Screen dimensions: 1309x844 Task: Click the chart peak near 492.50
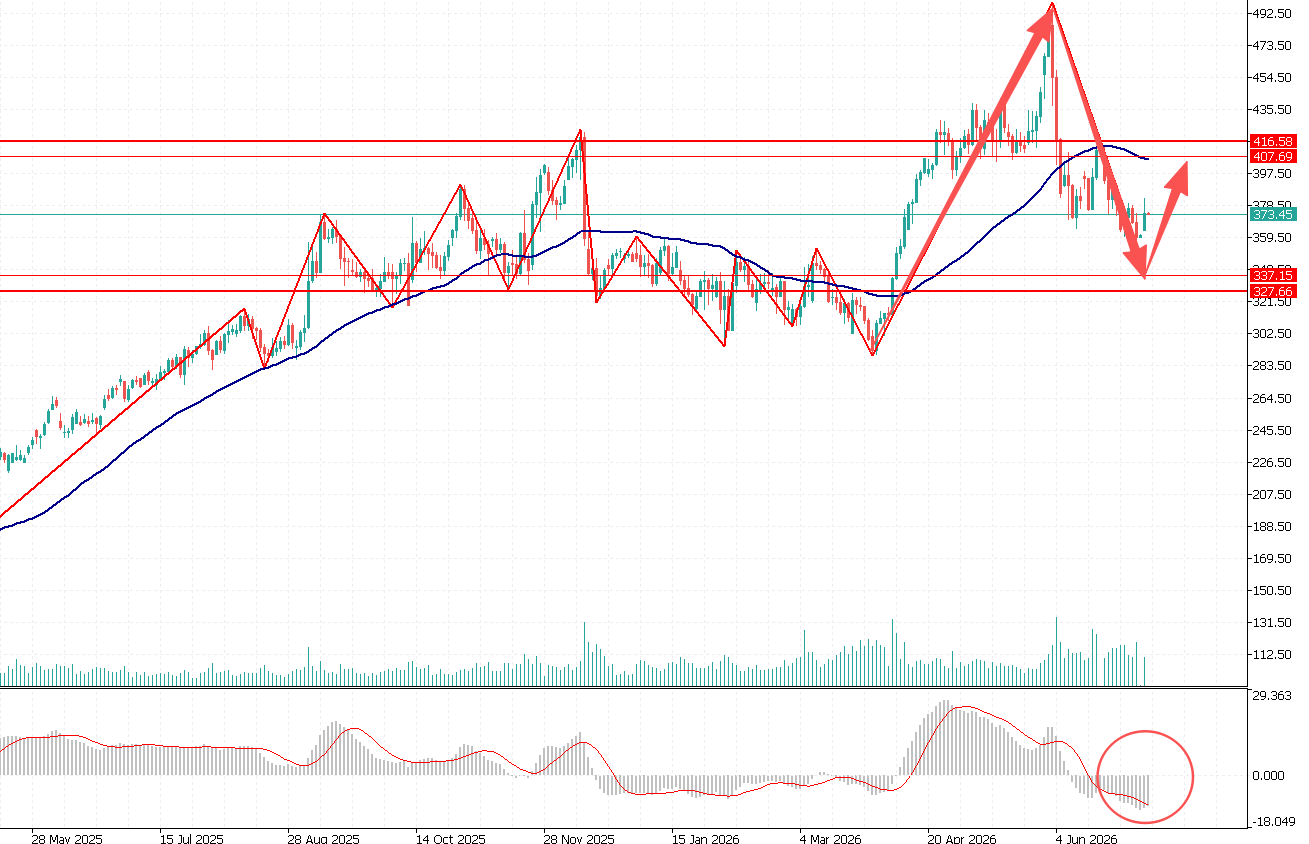[1052, 6]
